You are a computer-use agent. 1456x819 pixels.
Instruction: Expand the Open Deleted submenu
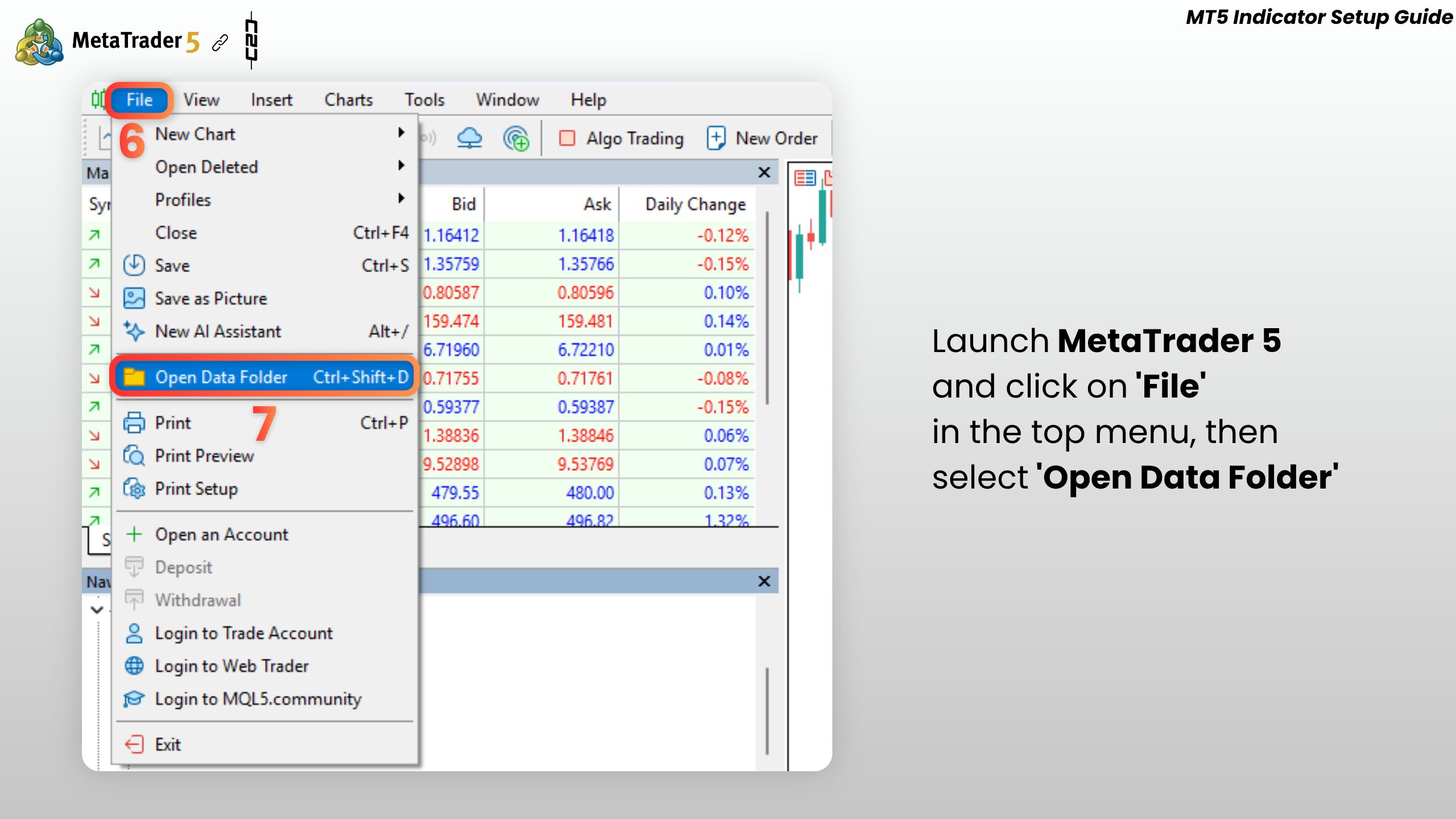click(265, 167)
